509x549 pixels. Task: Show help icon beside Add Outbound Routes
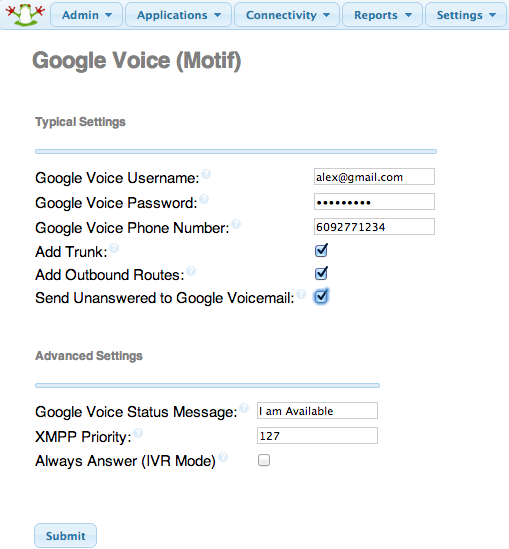click(x=191, y=271)
